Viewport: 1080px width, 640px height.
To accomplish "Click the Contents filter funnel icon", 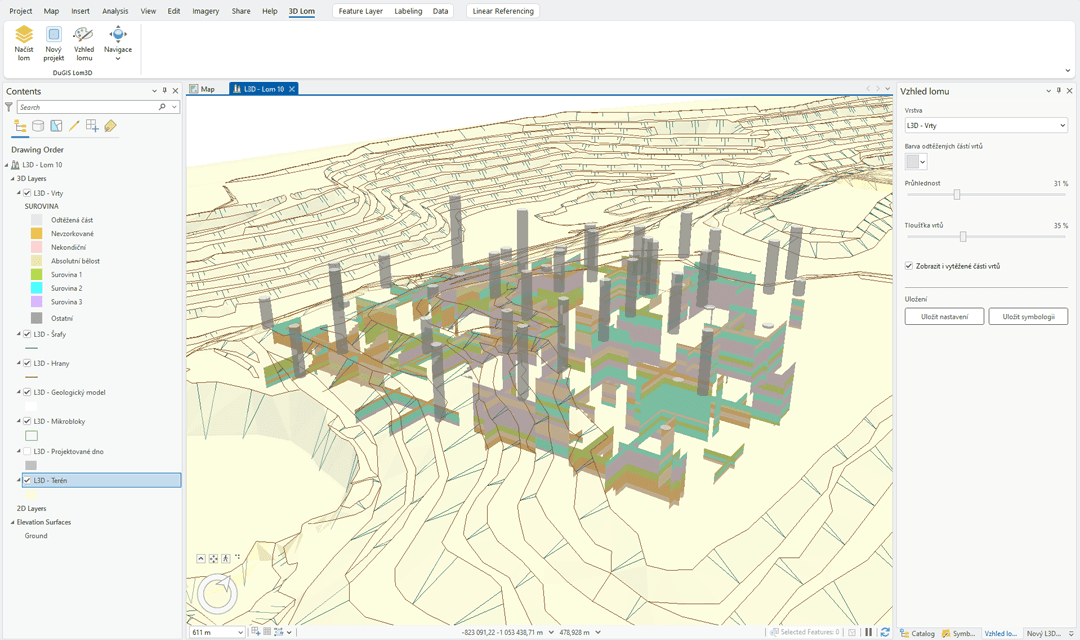I will pos(9,107).
